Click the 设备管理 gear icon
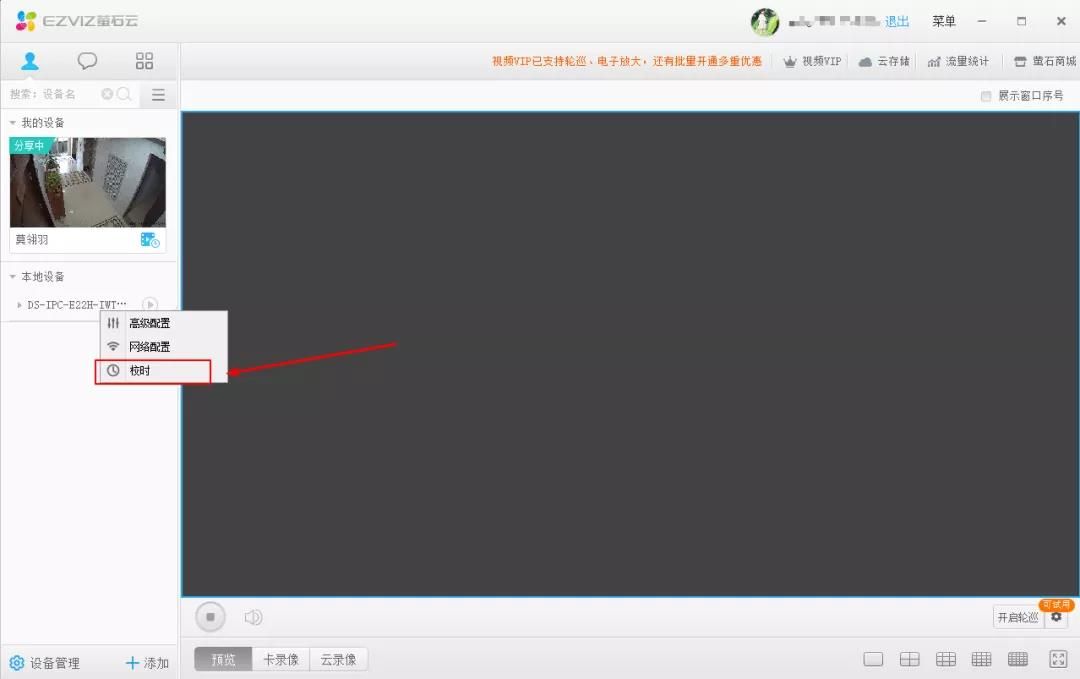Viewport: 1080px width, 679px height. (x=17, y=662)
